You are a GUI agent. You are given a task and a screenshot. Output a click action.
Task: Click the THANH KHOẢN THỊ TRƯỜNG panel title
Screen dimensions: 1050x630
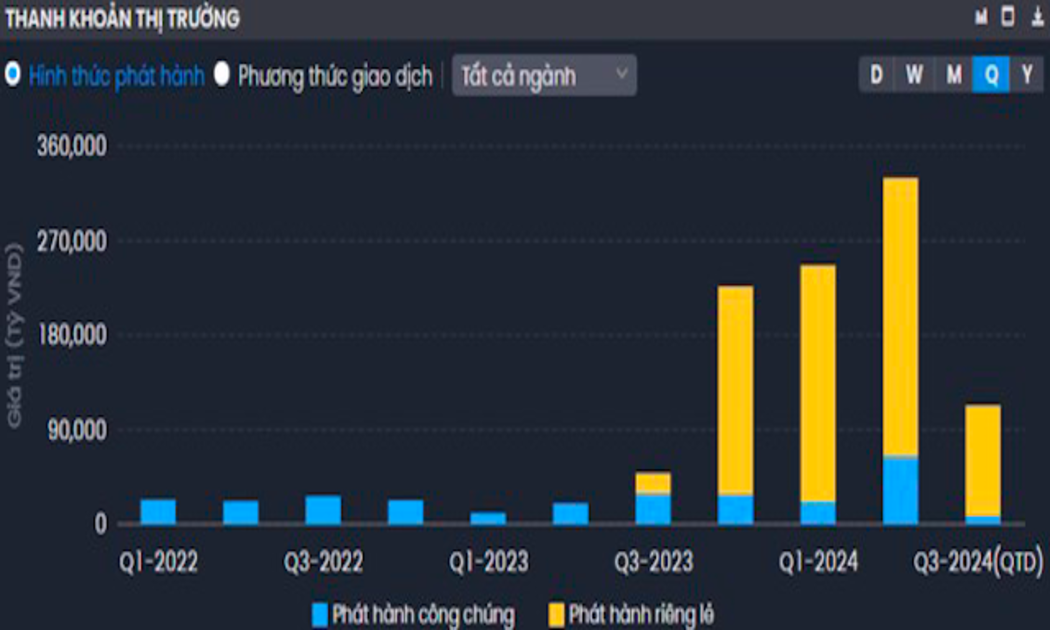click(x=122, y=18)
